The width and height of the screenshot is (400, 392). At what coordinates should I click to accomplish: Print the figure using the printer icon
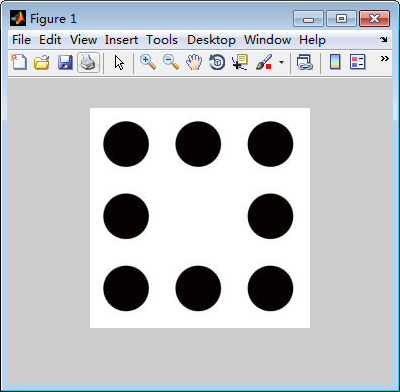coord(88,62)
